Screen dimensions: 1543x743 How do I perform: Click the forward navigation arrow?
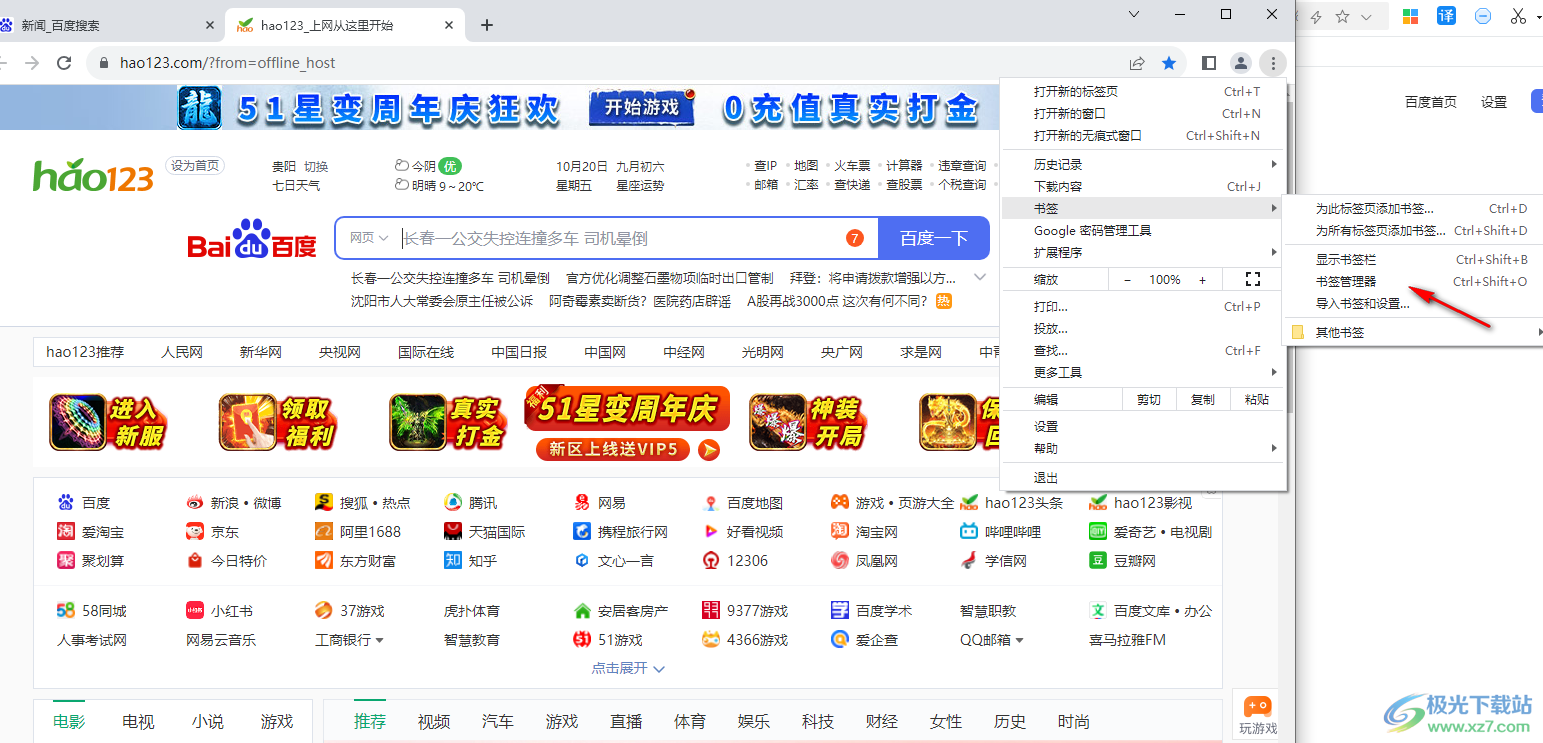tap(32, 63)
